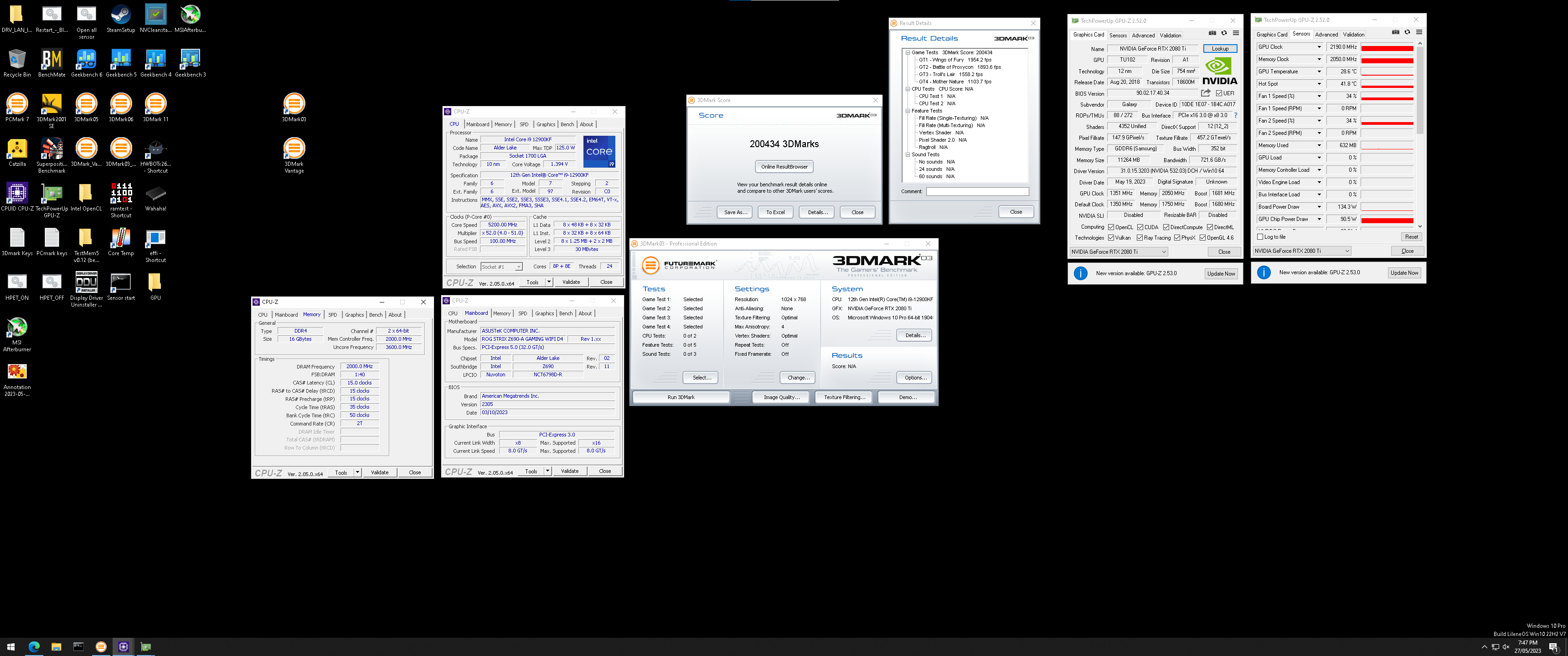Enable the Log to file checkbox
1568x656 pixels.
tap(1260, 237)
